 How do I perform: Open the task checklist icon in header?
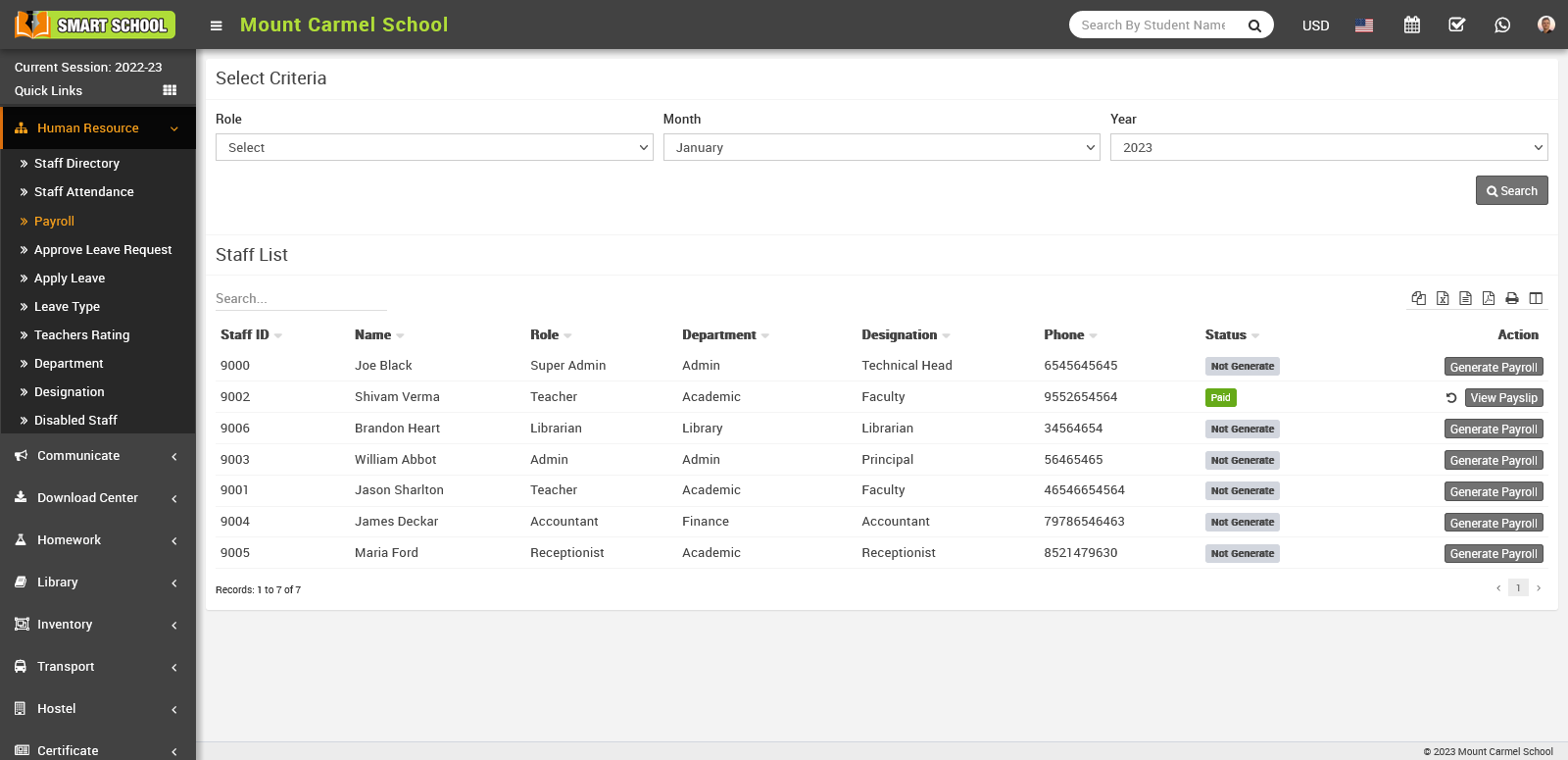point(1457,25)
